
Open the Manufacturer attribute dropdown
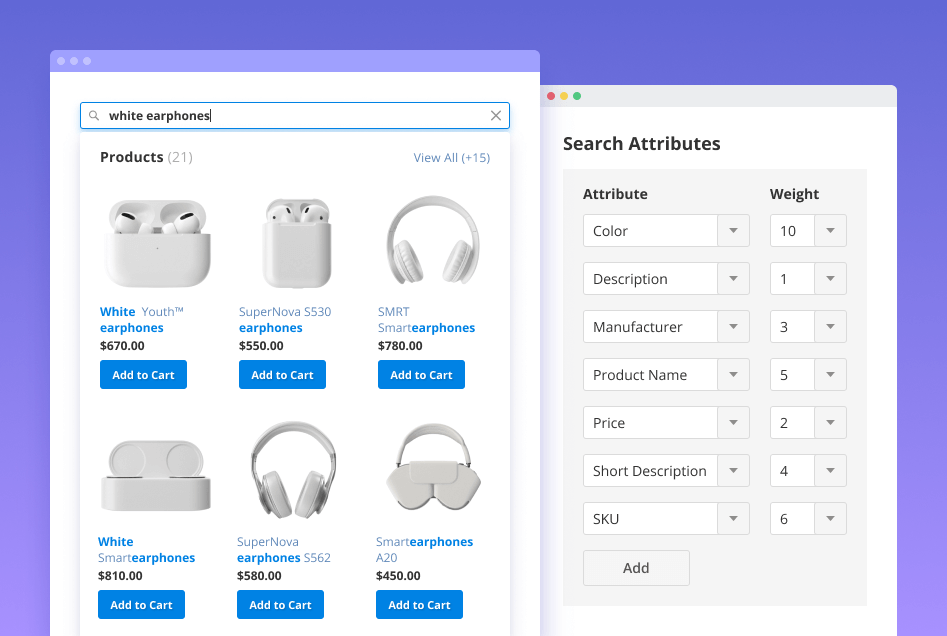(x=733, y=326)
